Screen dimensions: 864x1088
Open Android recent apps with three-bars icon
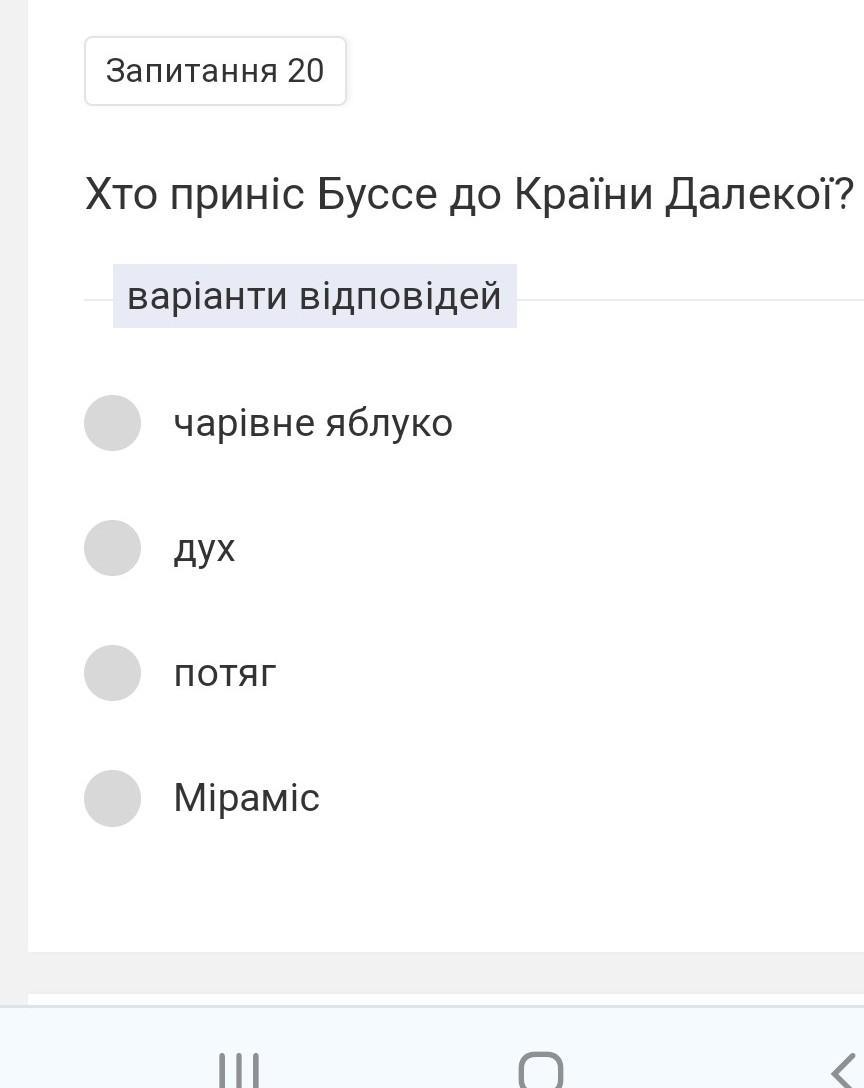tap(239, 1070)
